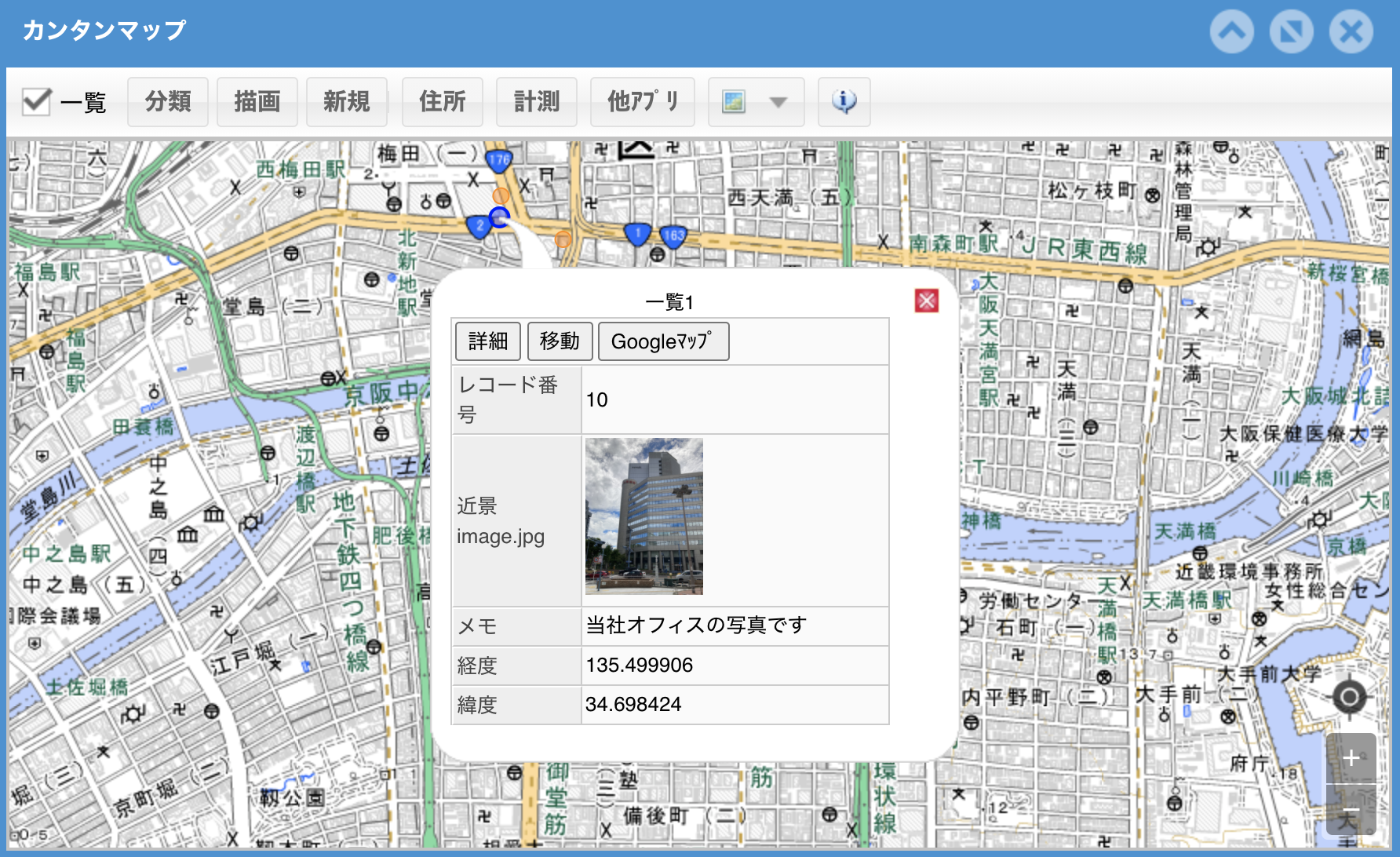The width and height of the screenshot is (1400, 857).
Task: Click the longitude value 135.499906
Action: 640,666
